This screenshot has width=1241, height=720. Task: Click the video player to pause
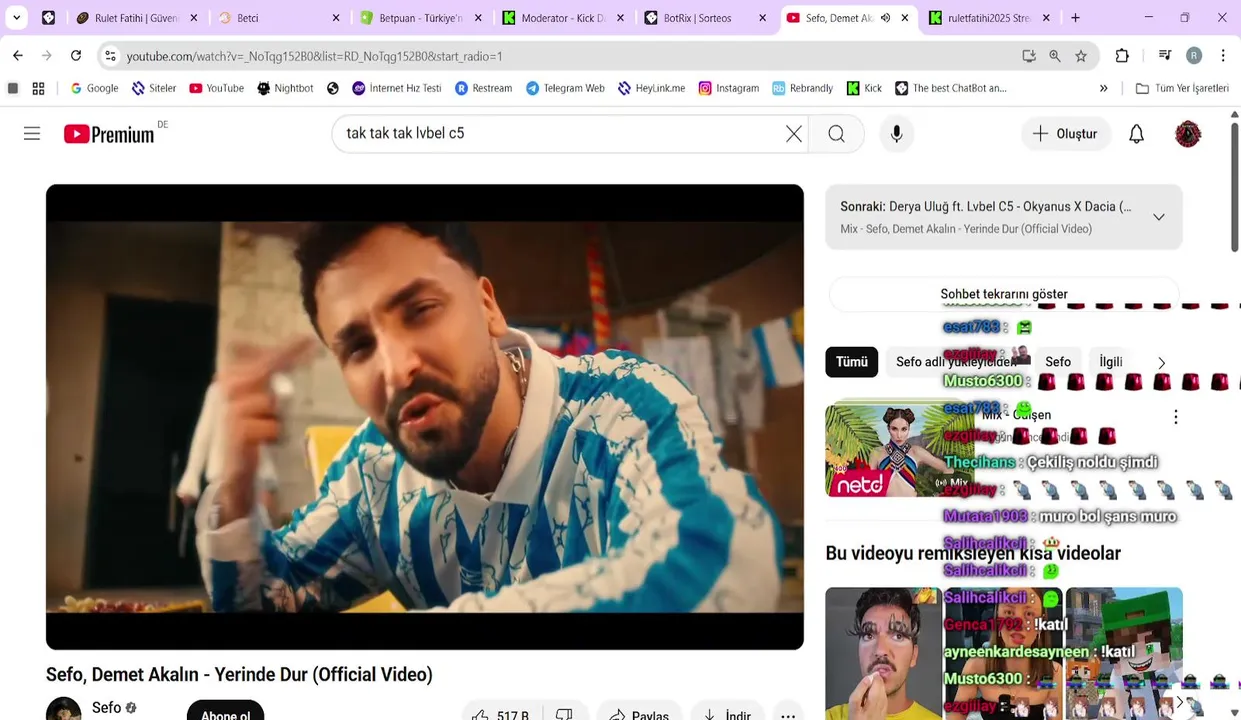425,417
